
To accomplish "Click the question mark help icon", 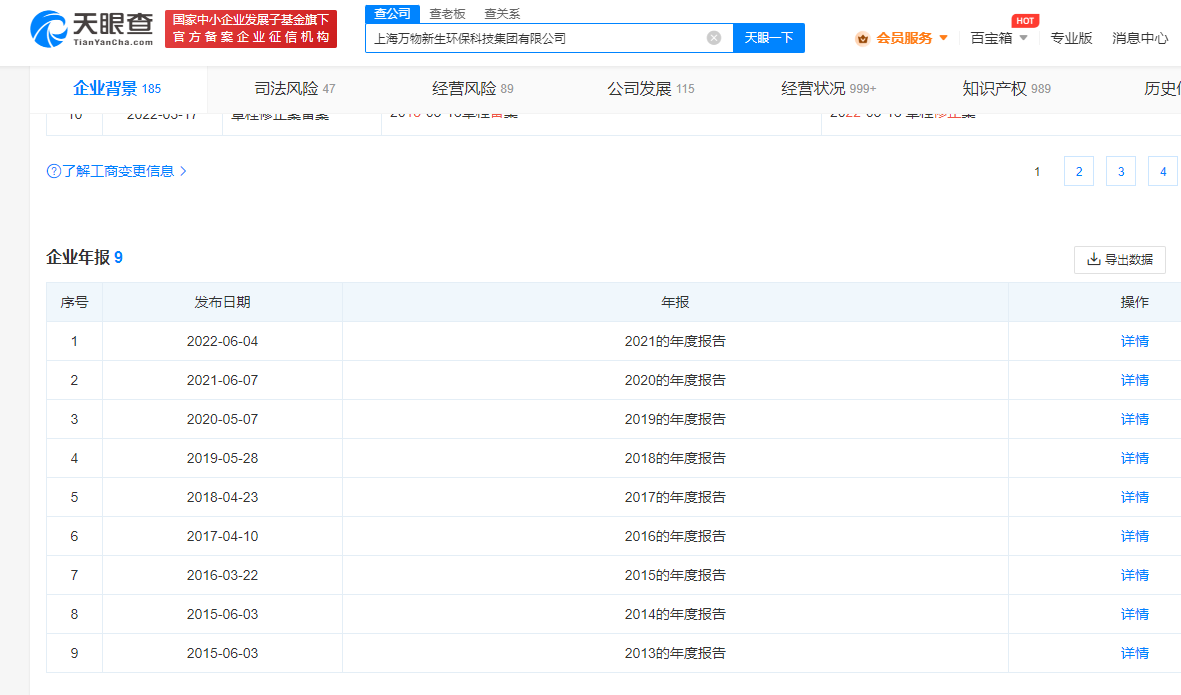I will pyautogui.click(x=54, y=171).
